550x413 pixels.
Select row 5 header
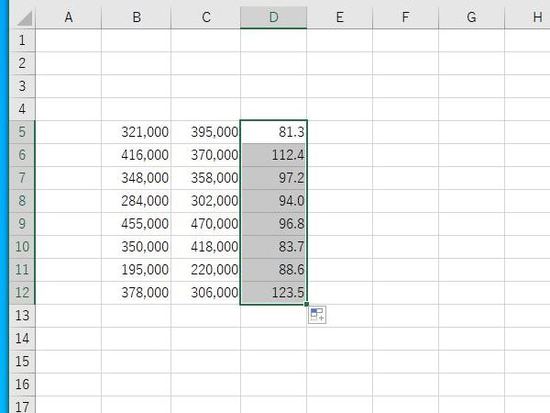tap(22, 132)
